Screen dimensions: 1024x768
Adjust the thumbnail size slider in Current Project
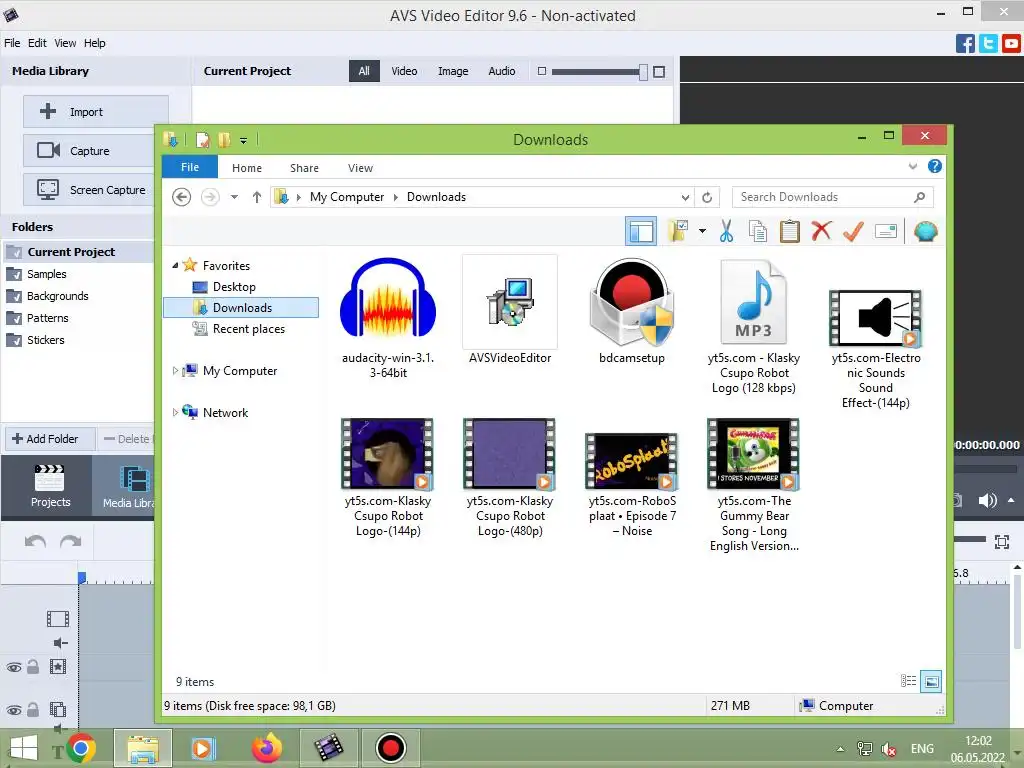pos(644,72)
